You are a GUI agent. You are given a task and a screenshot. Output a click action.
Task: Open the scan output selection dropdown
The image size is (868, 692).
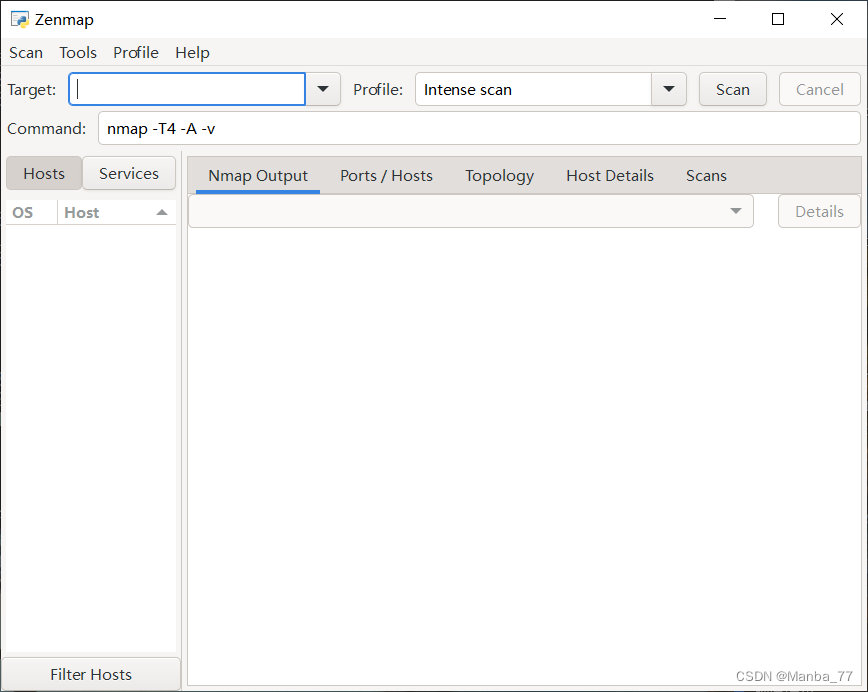(x=471, y=211)
